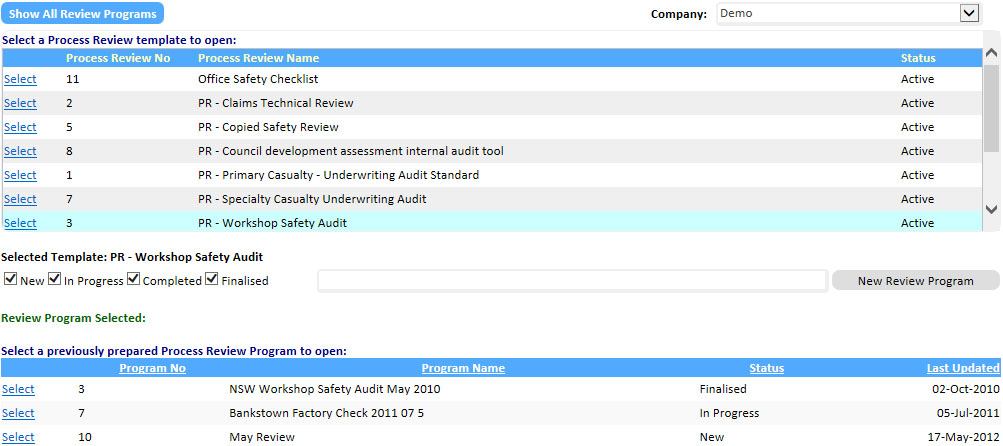Select PR - Claims Technical Review template
This screenshot has width=1003, height=446.
[x=20, y=103]
